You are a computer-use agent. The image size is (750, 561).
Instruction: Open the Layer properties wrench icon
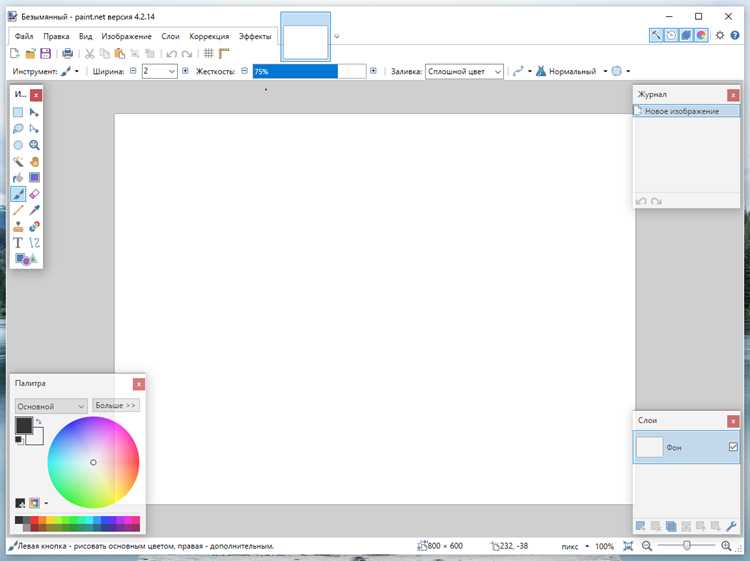pyautogui.click(x=731, y=526)
